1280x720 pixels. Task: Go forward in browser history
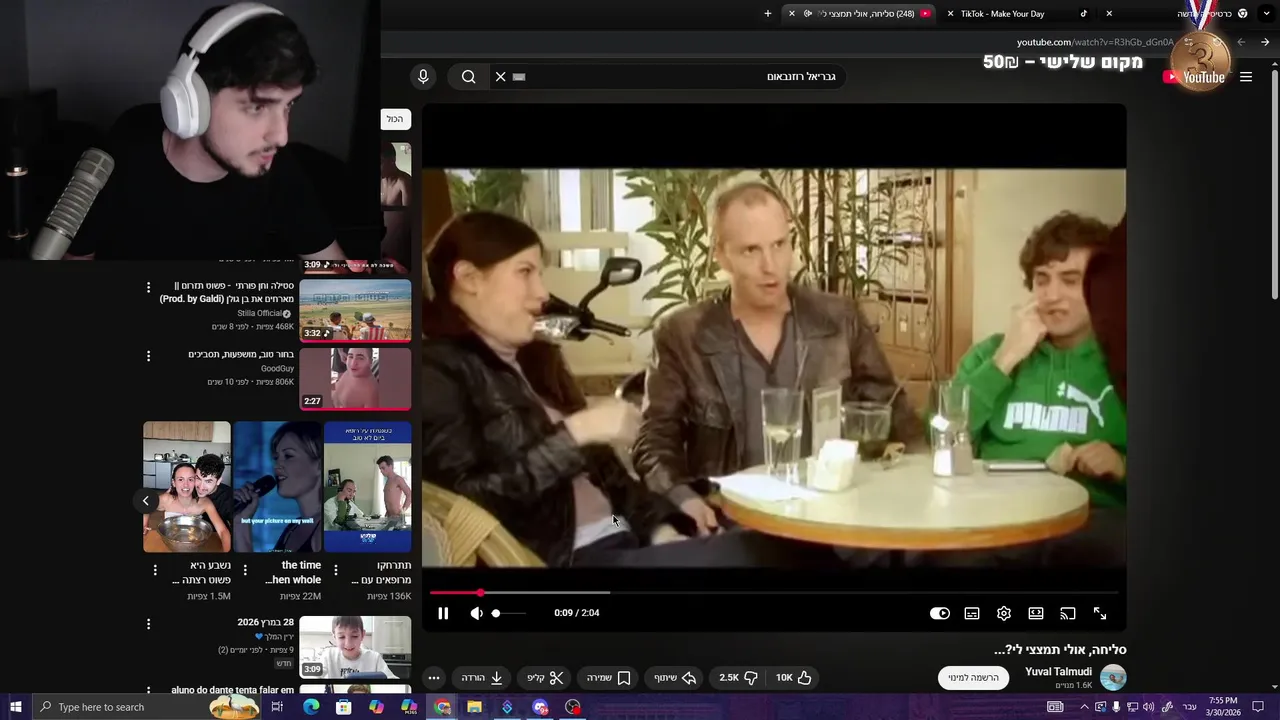1241,42
